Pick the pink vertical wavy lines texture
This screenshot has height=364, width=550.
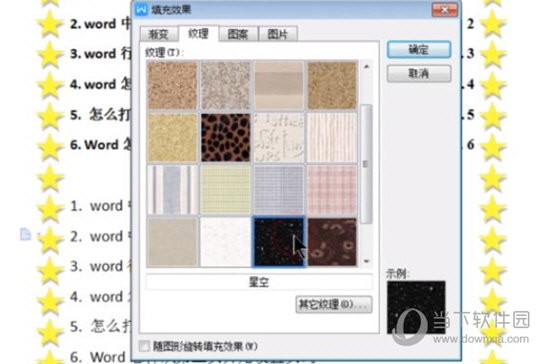(x=332, y=137)
